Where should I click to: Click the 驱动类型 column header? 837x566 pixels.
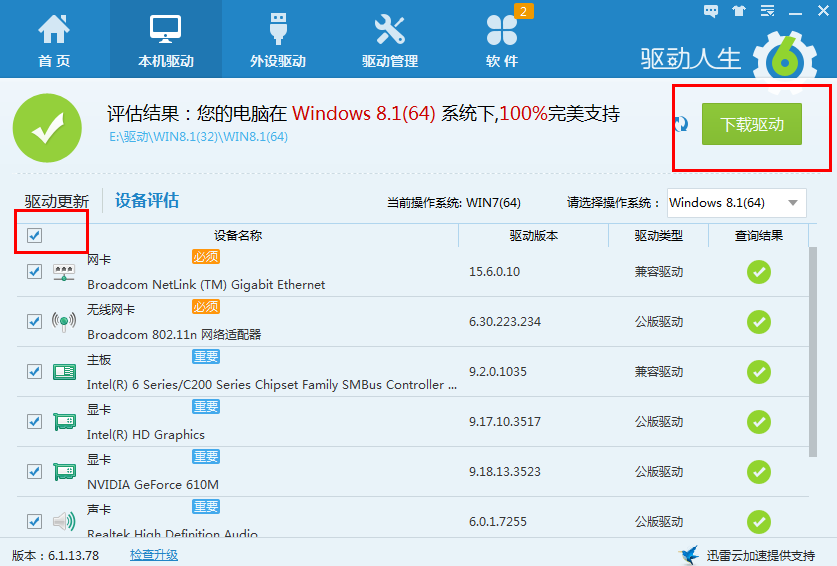pos(658,235)
